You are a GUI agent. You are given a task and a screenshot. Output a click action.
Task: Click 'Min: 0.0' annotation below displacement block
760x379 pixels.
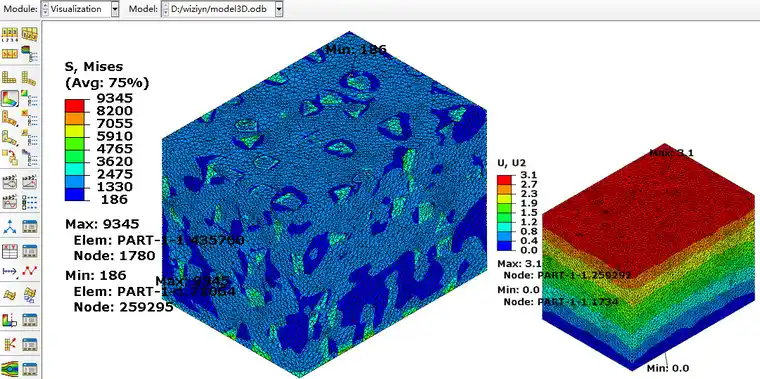coord(668,368)
